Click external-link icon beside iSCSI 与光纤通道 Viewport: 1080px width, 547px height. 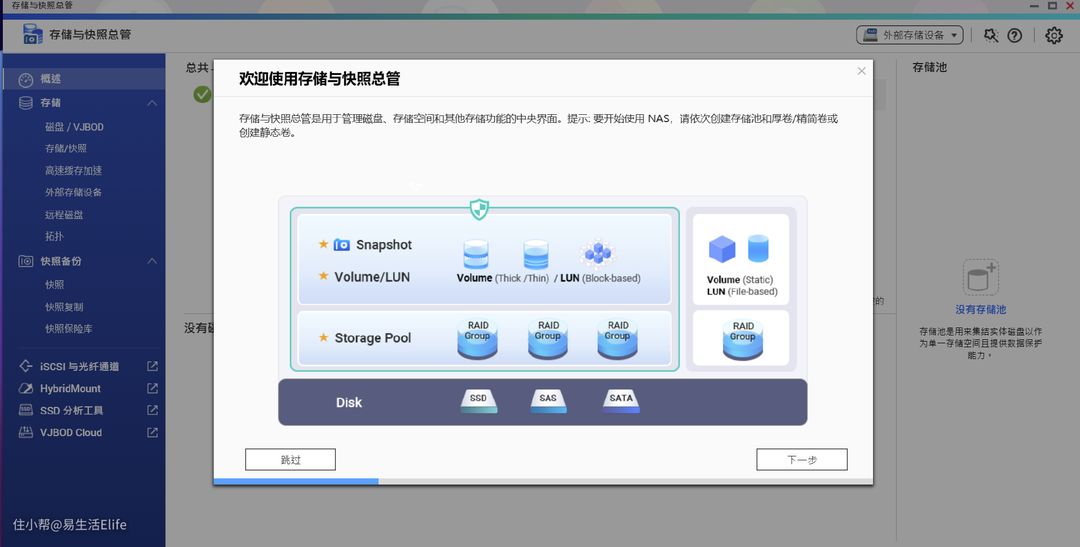click(x=152, y=367)
